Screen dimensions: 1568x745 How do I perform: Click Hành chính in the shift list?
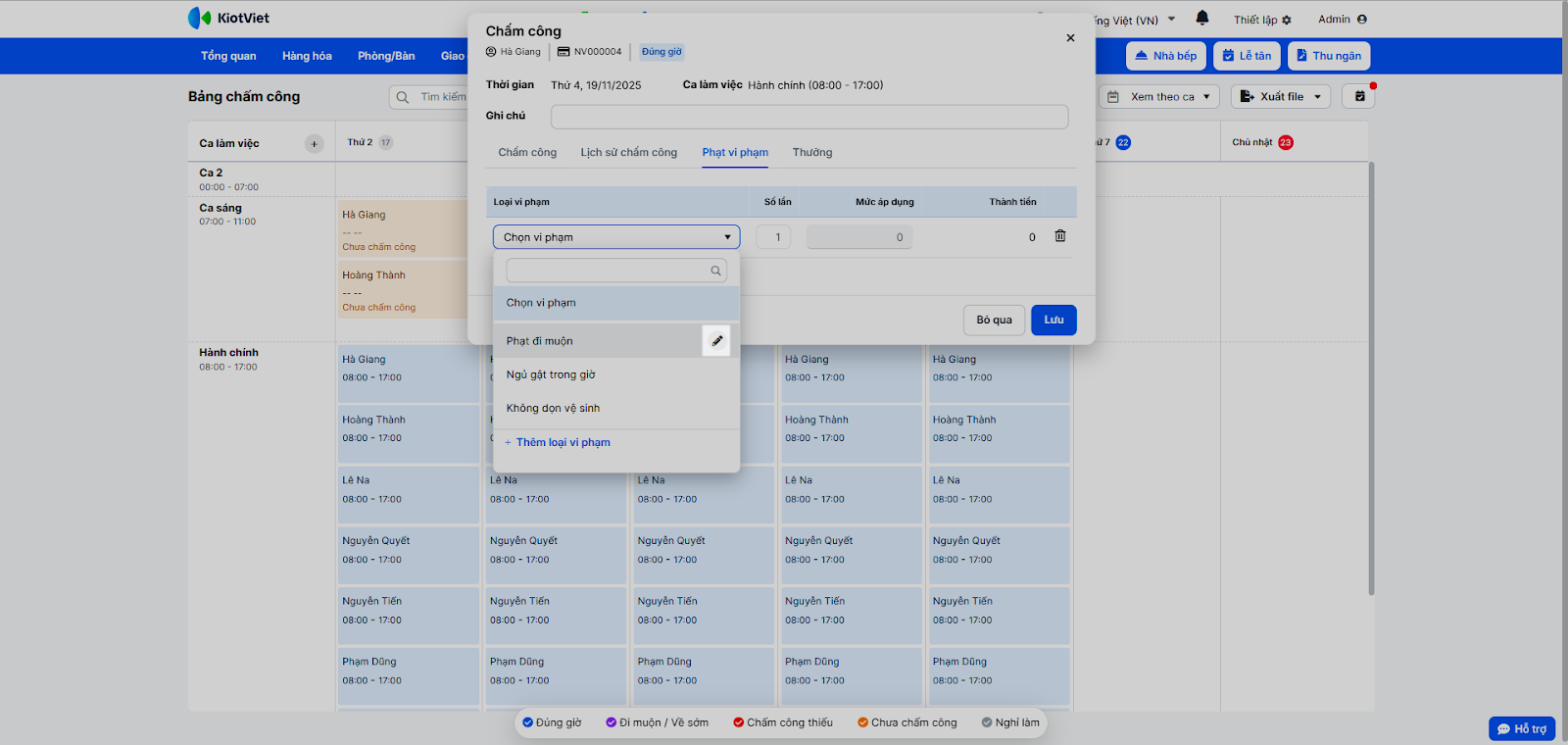point(228,353)
